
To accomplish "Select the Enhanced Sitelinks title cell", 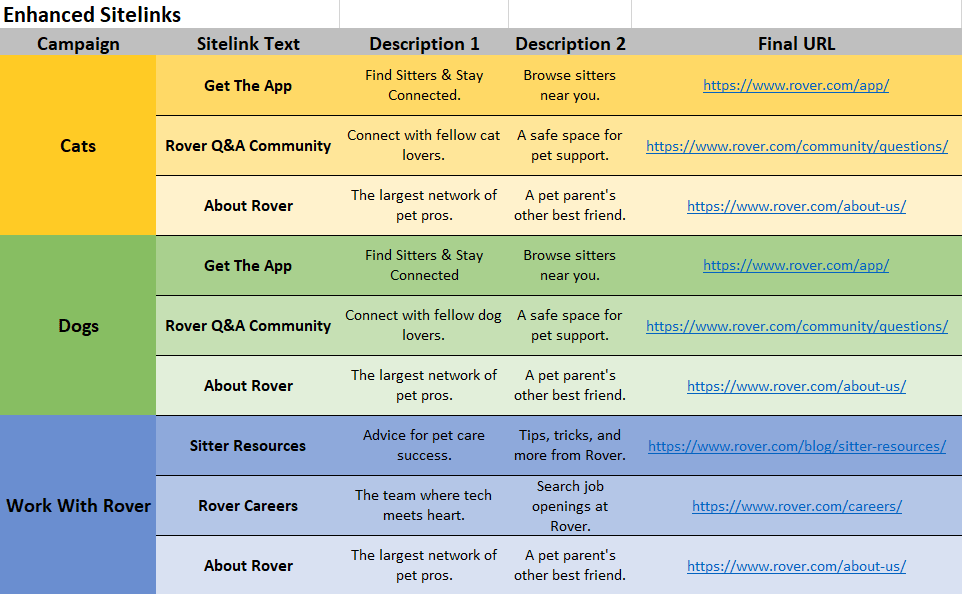I will [93, 15].
